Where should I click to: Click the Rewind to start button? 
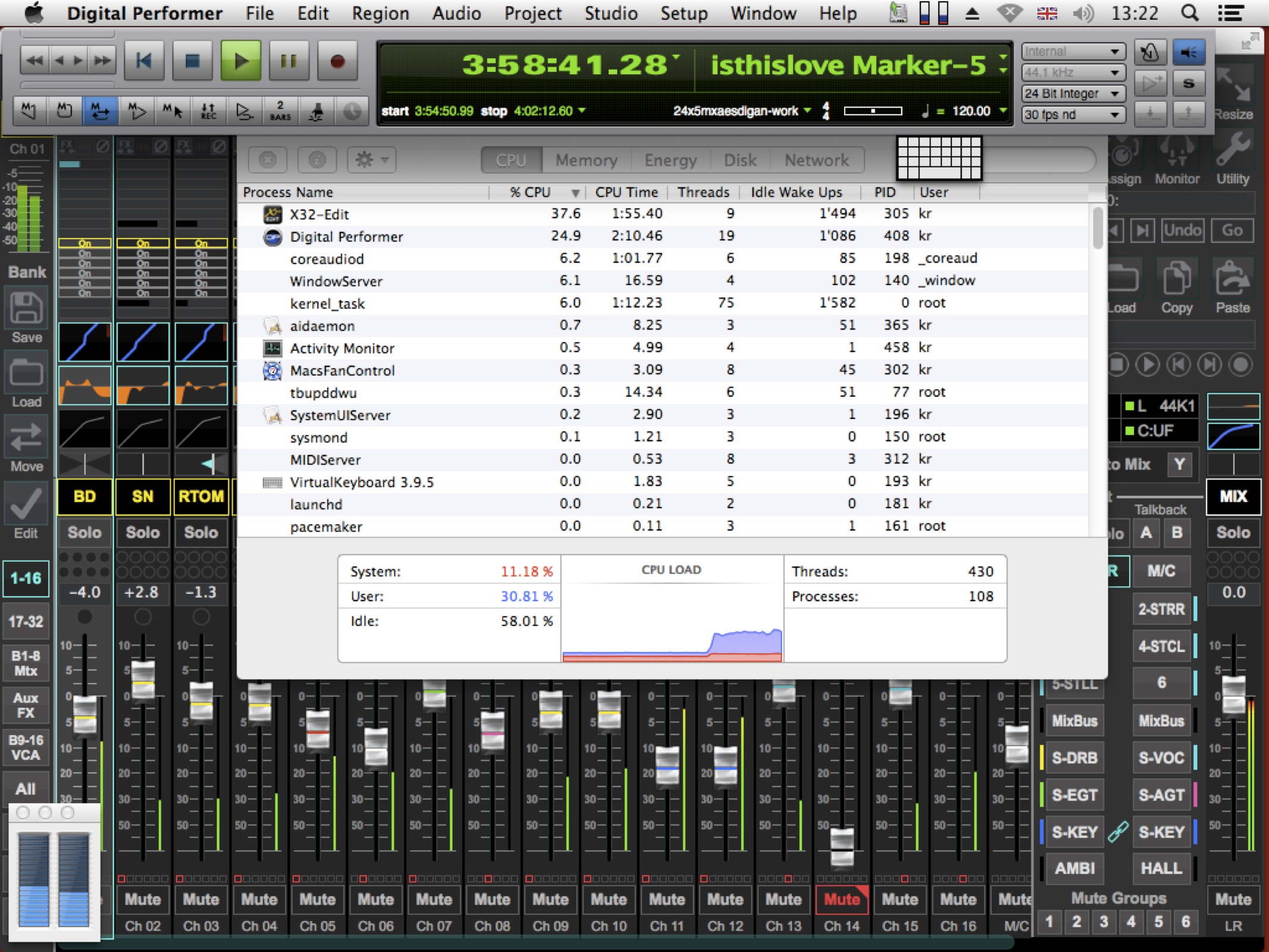[x=144, y=61]
